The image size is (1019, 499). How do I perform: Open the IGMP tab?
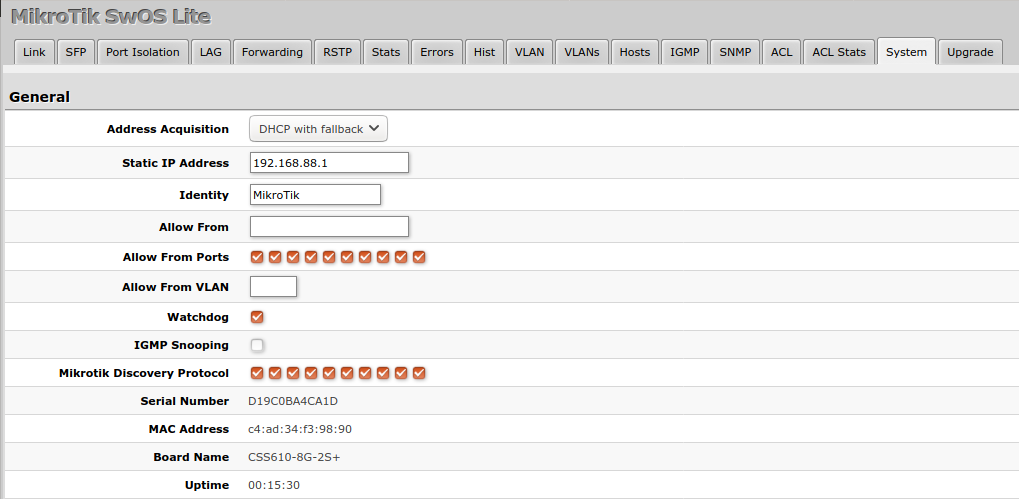pyautogui.click(x=685, y=52)
